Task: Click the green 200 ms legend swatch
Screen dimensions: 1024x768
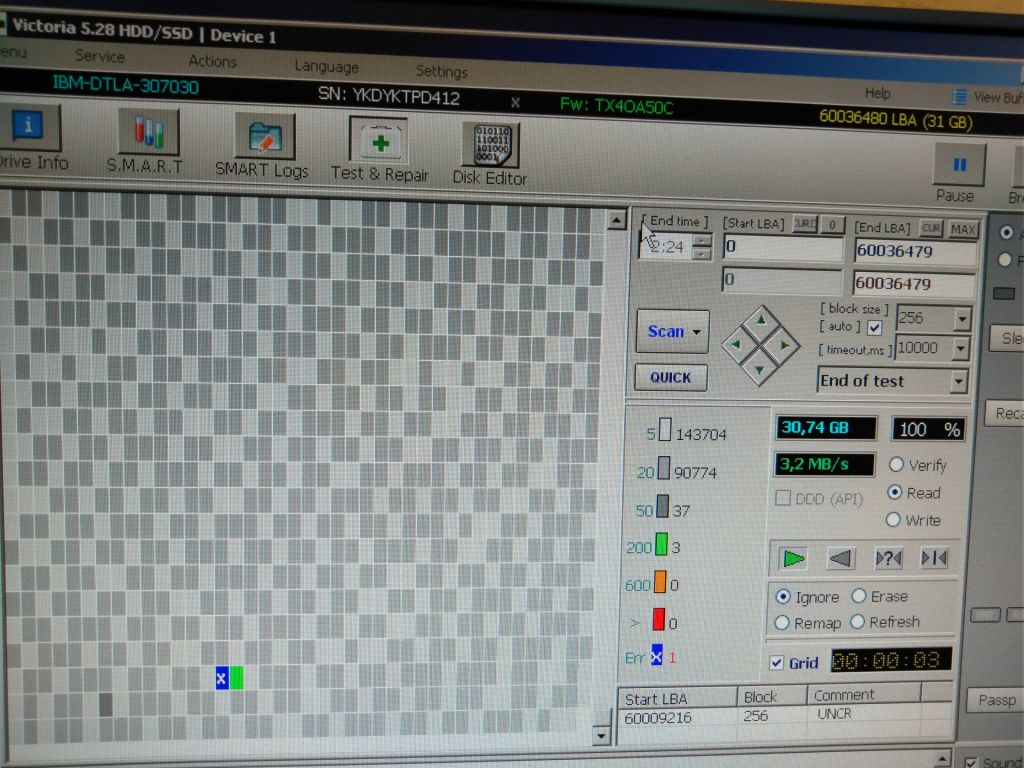Action: [x=661, y=545]
